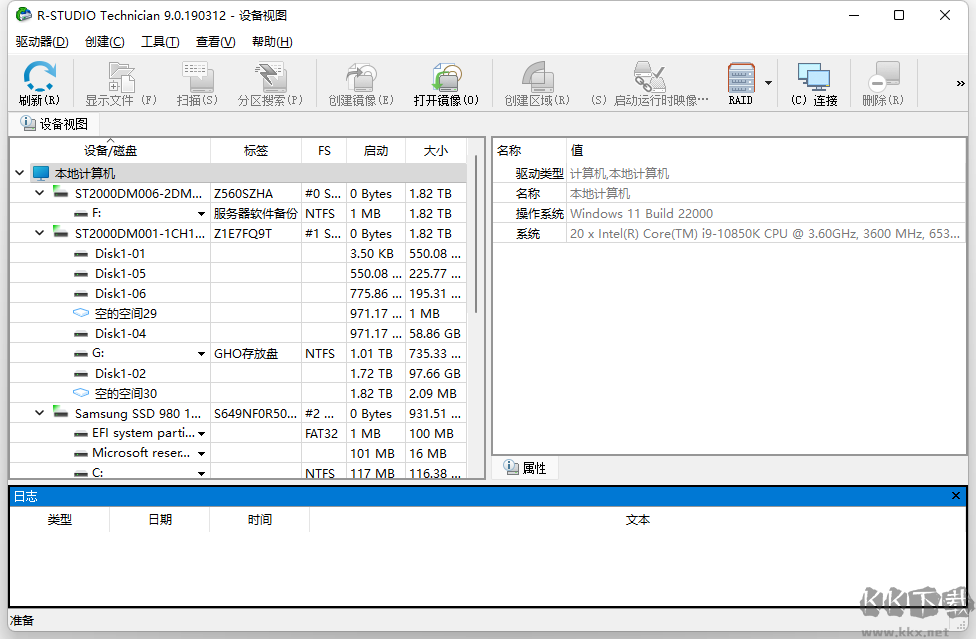This screenshot has height=639, width=976.
Task: Click the Samsung SSD drive icon
Action: click(60, 412)
